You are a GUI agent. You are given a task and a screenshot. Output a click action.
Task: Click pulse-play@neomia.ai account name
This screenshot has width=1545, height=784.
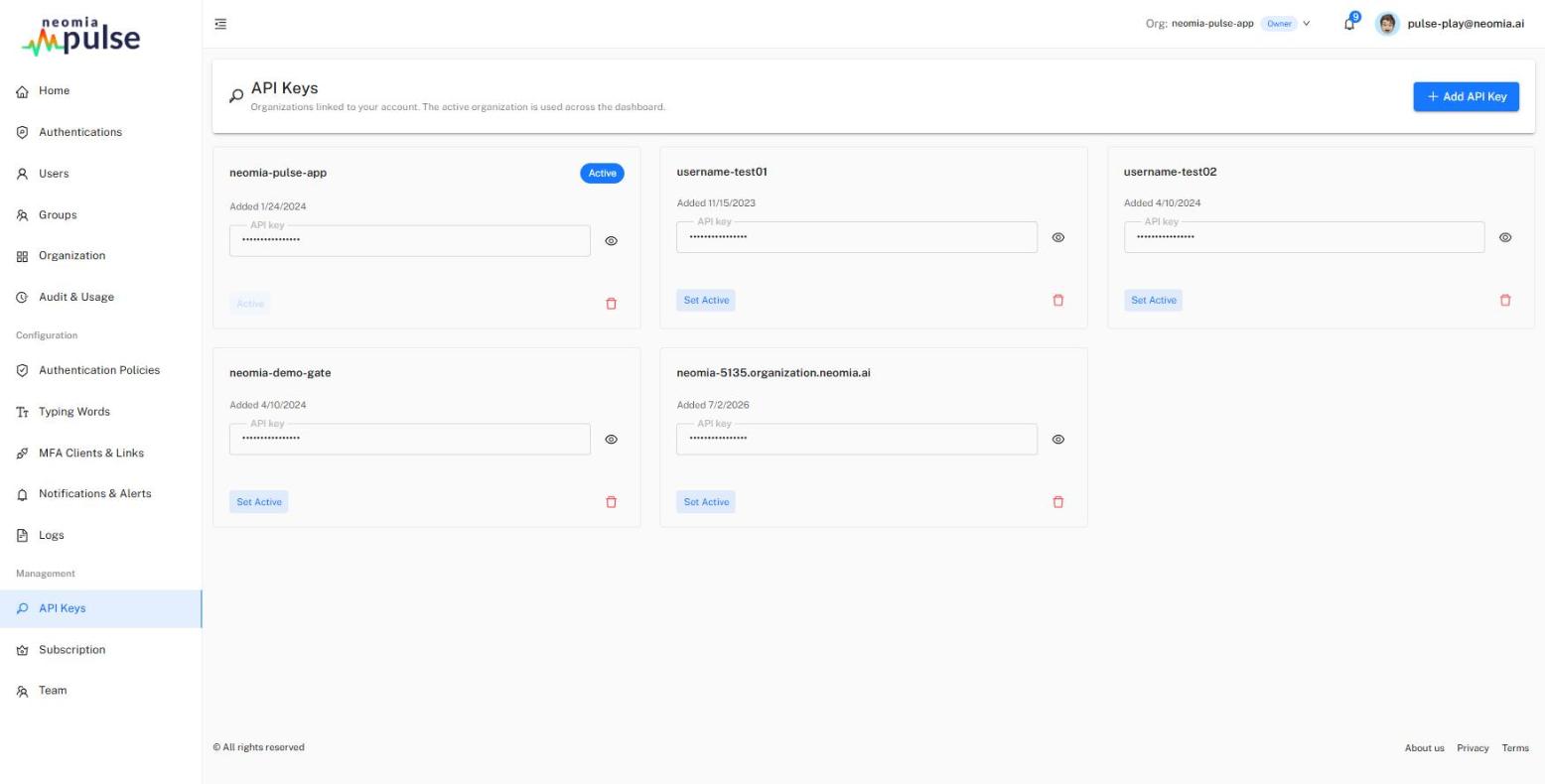pos(1466,24)
